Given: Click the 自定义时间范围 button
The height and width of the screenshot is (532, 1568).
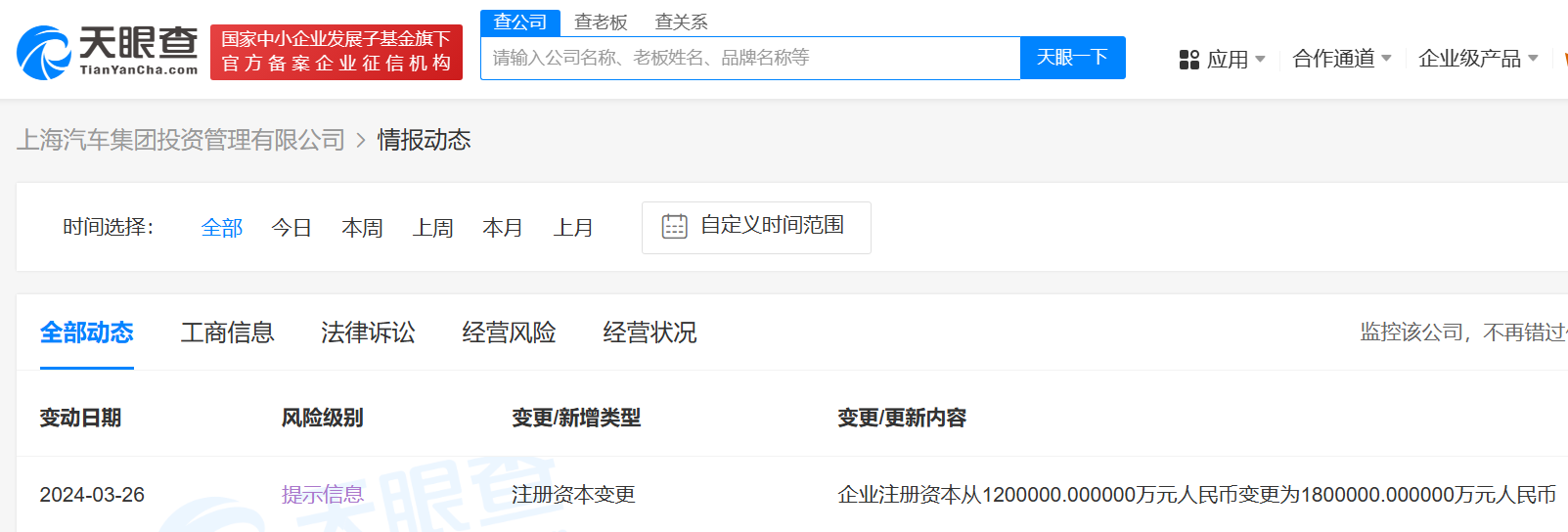Looking at the screenshot, I should click(x=755, y=227).
